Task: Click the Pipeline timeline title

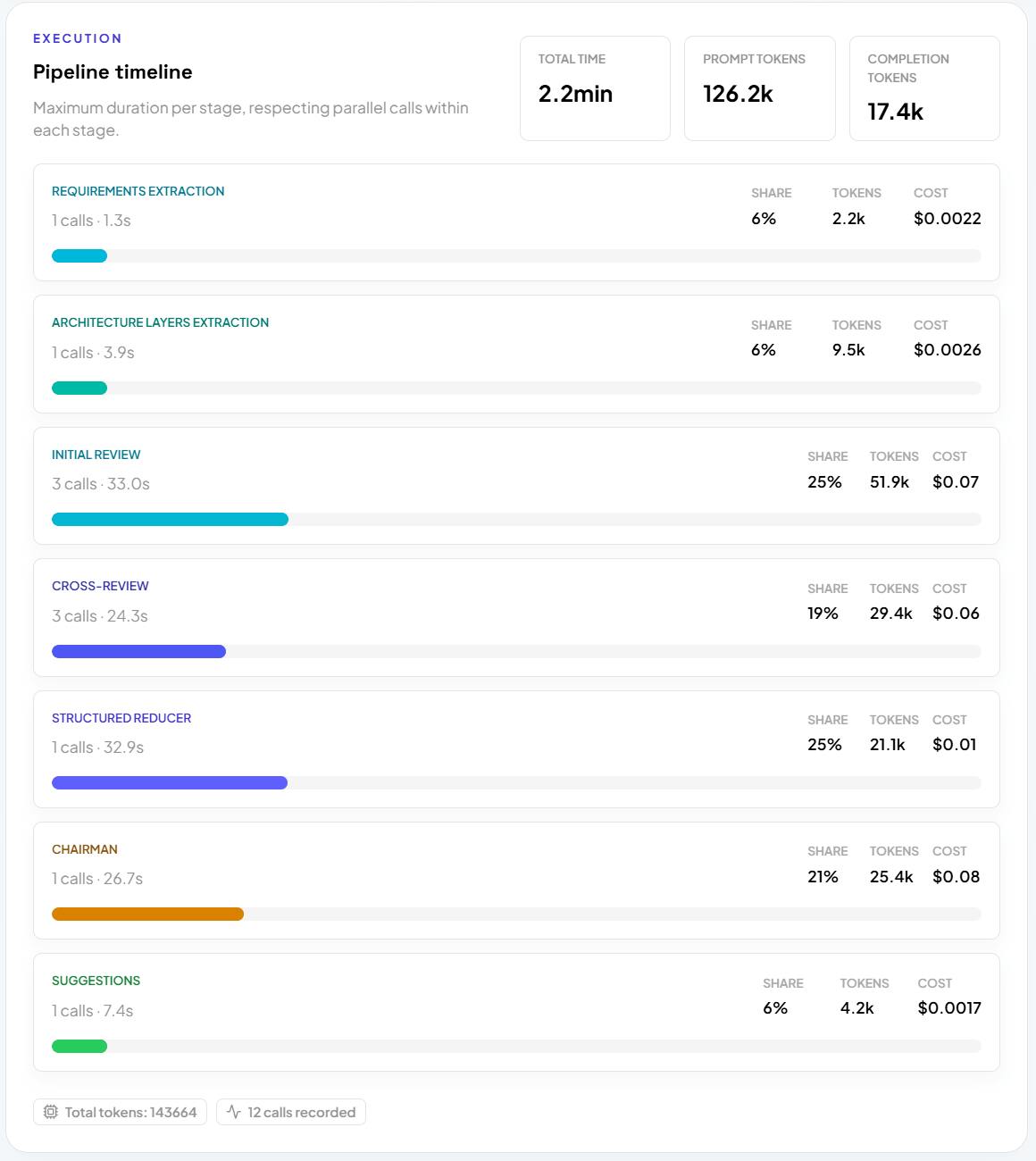Action: click(113, 71)
